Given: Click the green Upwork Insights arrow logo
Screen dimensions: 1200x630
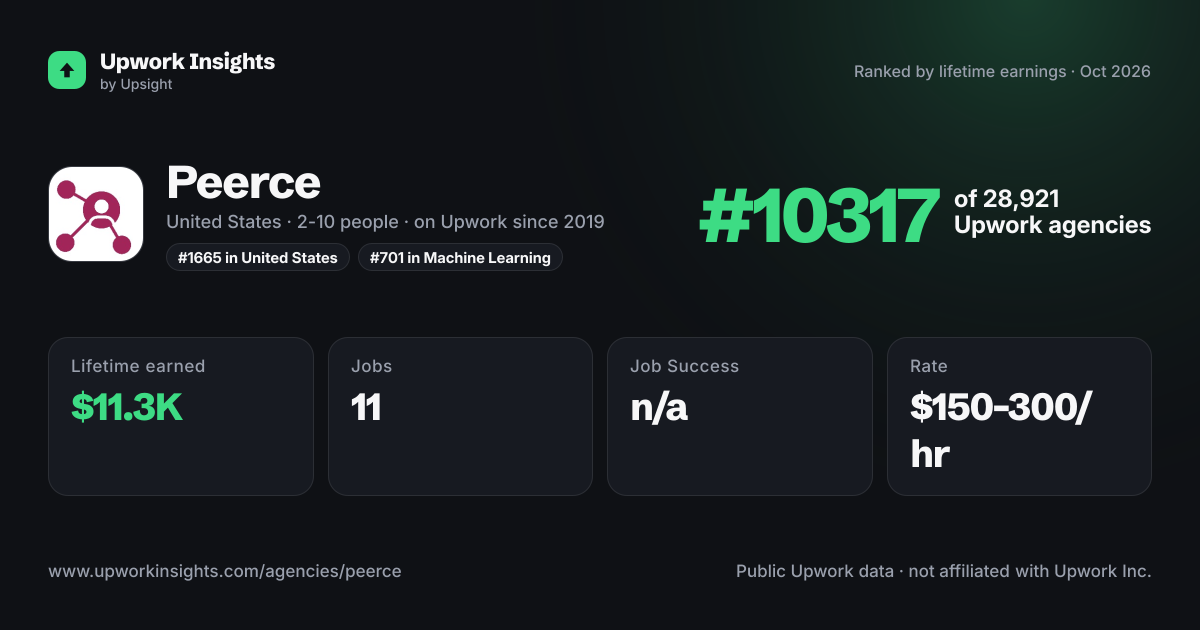Looking at the screenshot, I should (67, 70).
